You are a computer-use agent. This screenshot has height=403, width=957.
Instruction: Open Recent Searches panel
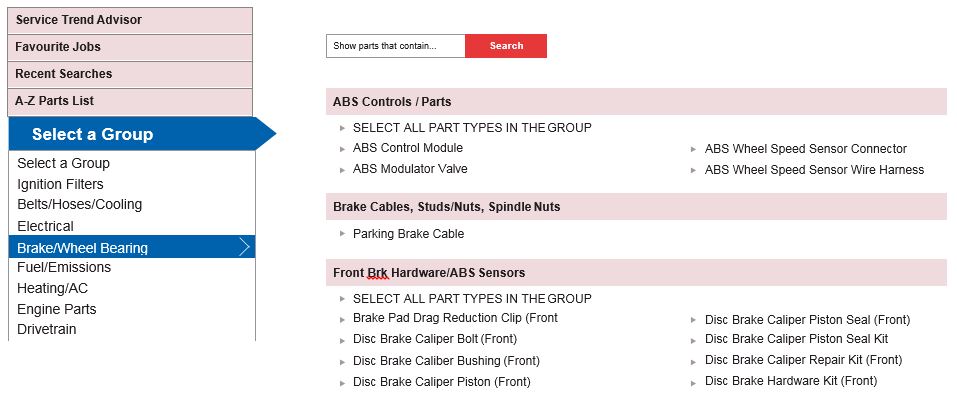pyautogui.click(x=130, y=74)
